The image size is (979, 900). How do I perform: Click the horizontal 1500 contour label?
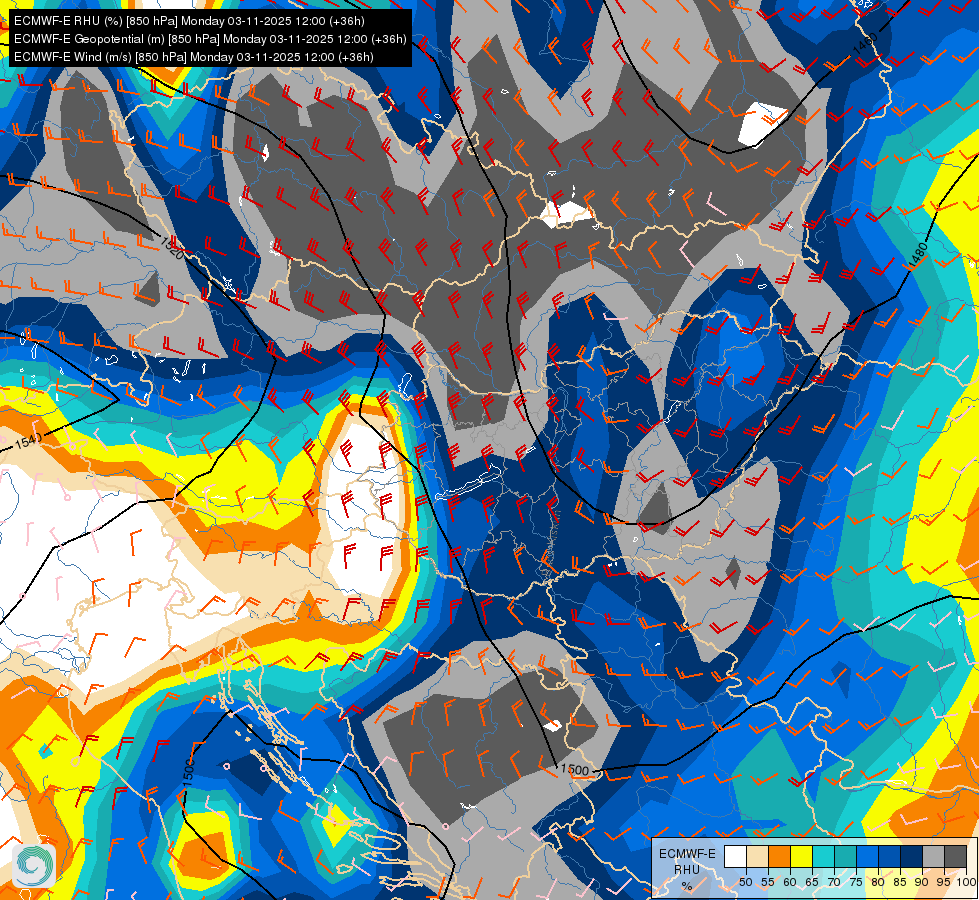click(x=574, y=769)
